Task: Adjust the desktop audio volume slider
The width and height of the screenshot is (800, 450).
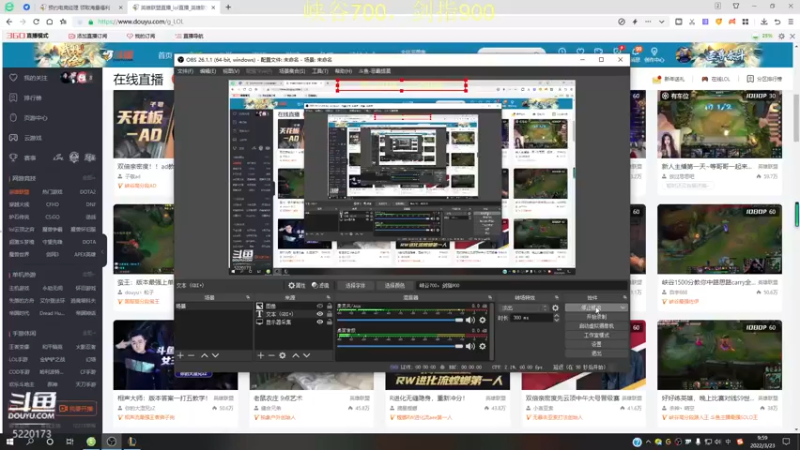Action: point(399,346)
